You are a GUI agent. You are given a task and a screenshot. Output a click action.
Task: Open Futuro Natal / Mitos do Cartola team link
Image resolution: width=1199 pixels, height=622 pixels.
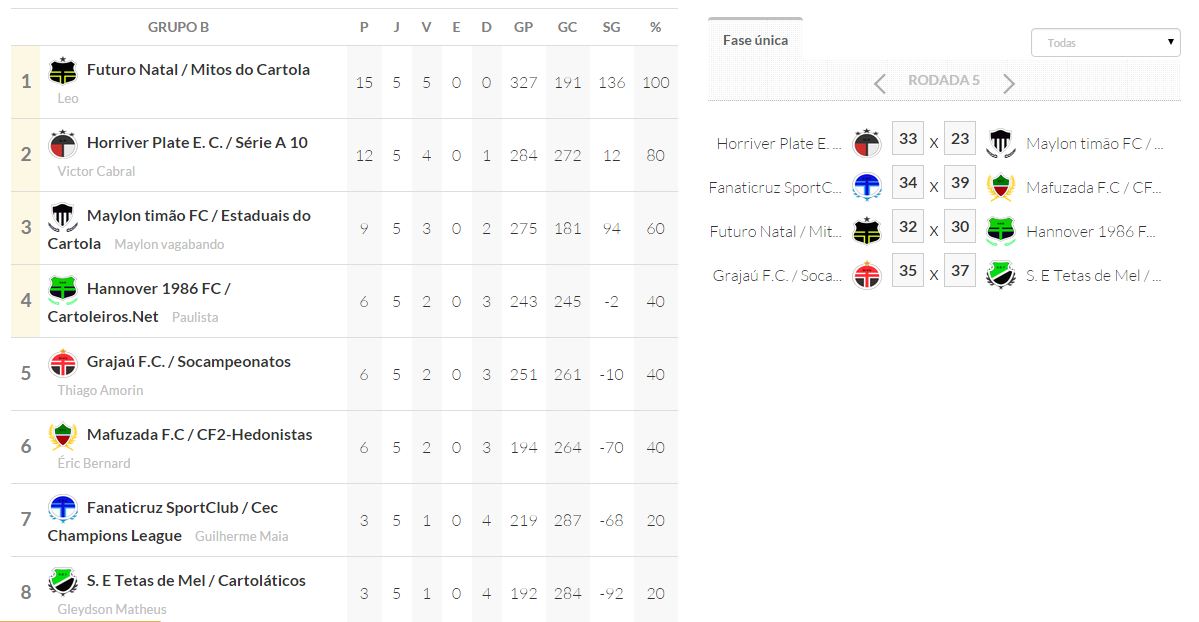coord(198,70)
